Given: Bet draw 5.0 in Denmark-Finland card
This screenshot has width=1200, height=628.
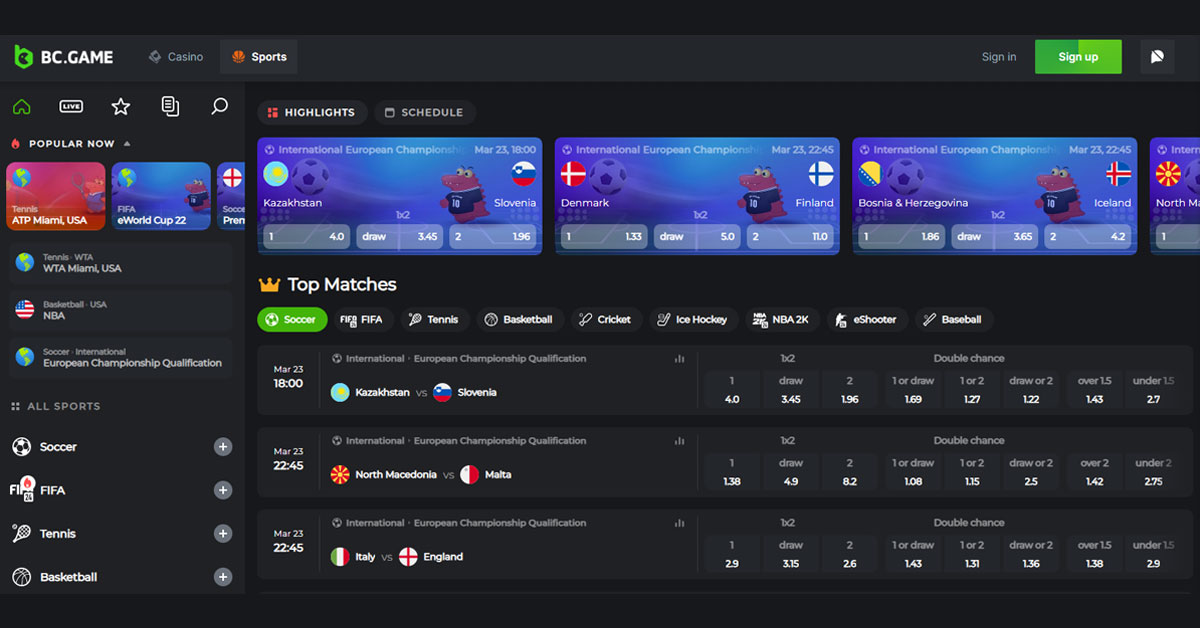Looking at the screenshot, I should click(698, 237).
